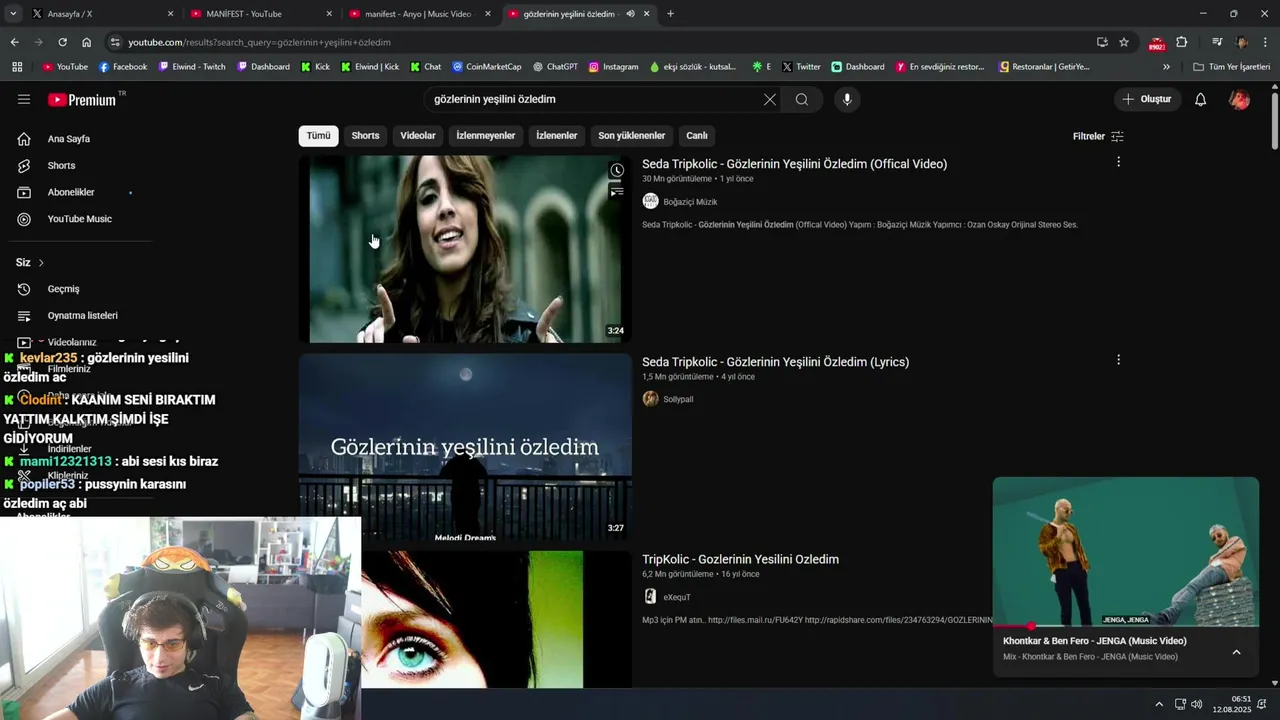This screenshot has width=1280, height=720.
Task: Select the Canlı filter chip
Action: point(697,136)
